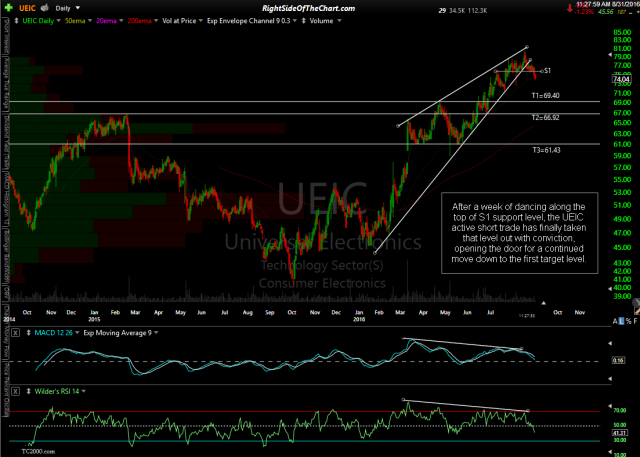Screen dimensions: 640x457
Task: Click the bull icon next to UEIC
Action: 44,8
